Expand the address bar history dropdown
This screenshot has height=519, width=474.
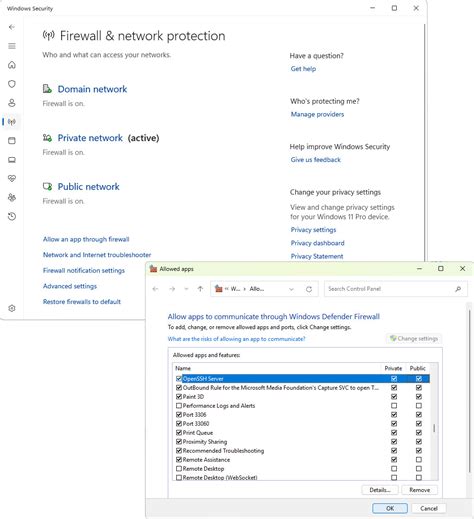(x=291, y=289)
